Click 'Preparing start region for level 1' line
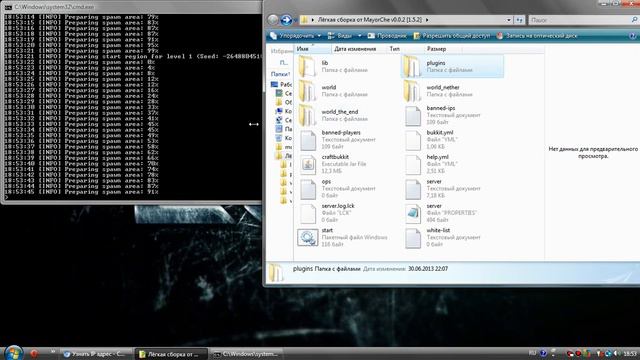The height and width of the screenshot is (360, 640). (133, 57)
